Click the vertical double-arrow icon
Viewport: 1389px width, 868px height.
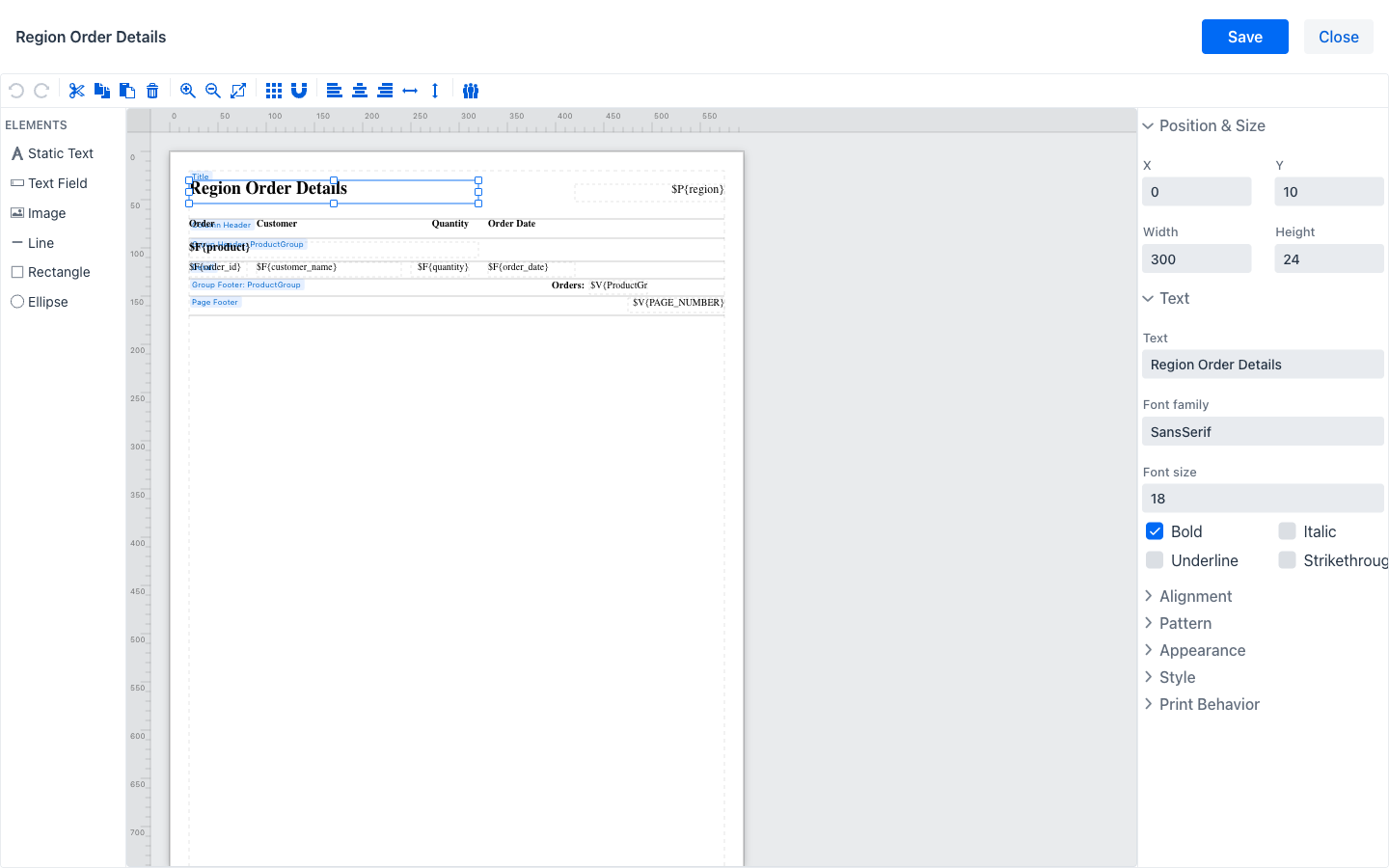pos(435,91)
